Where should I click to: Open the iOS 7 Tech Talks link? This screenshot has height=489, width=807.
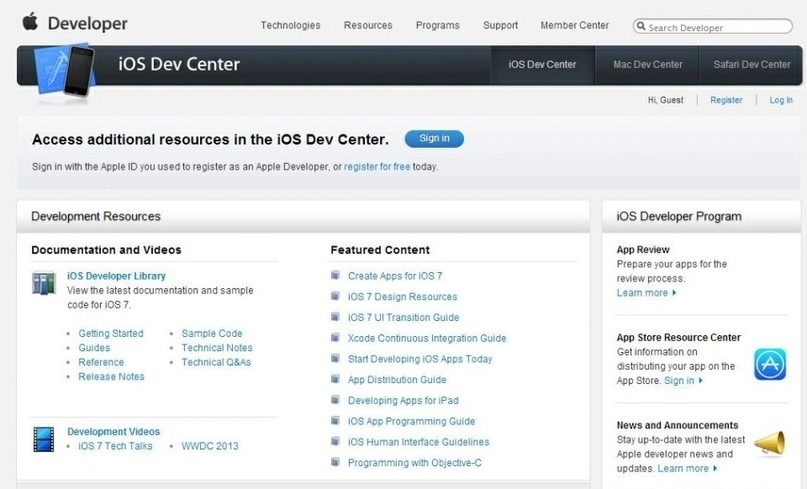(115, 446)
